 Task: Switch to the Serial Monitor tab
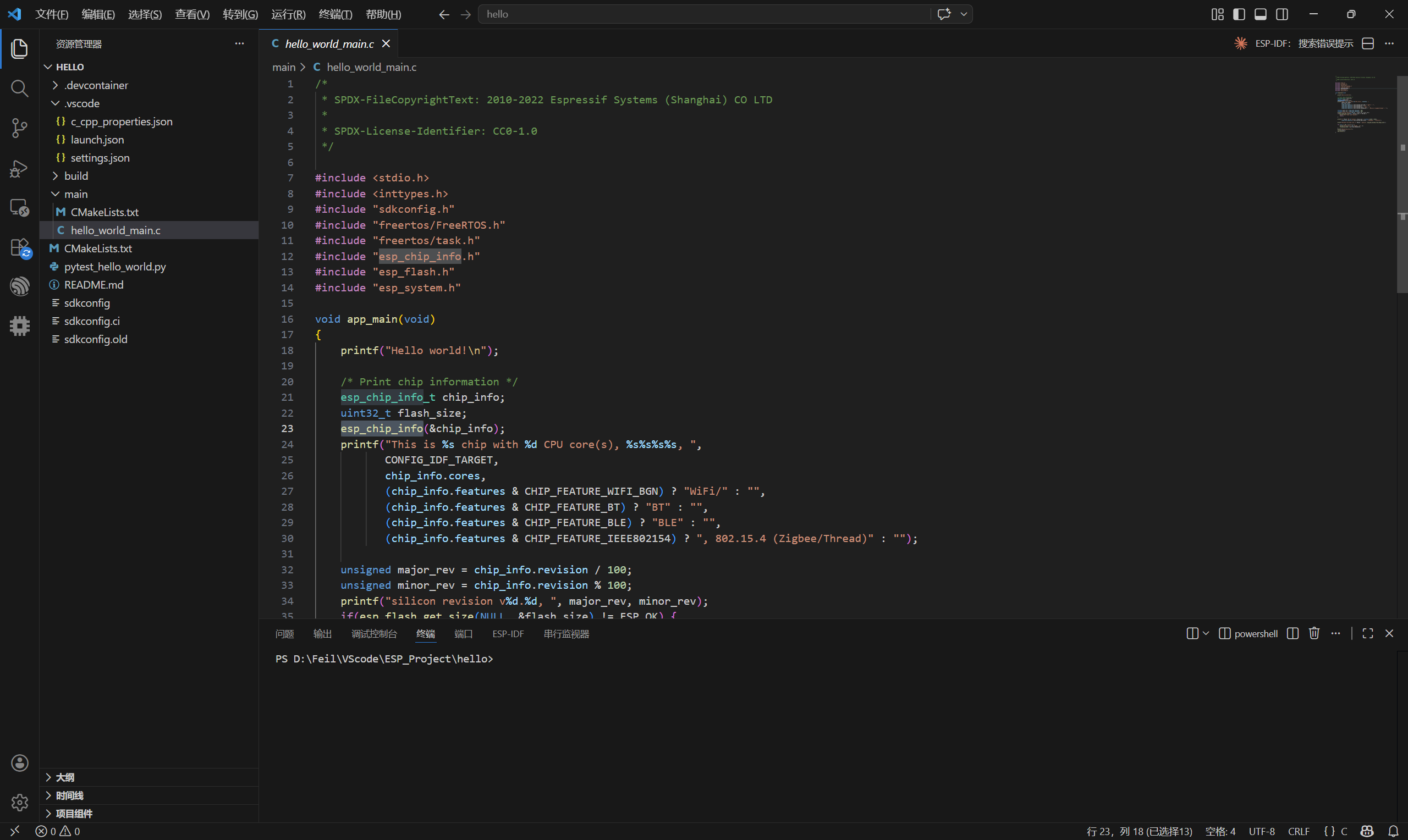point(566,633)
